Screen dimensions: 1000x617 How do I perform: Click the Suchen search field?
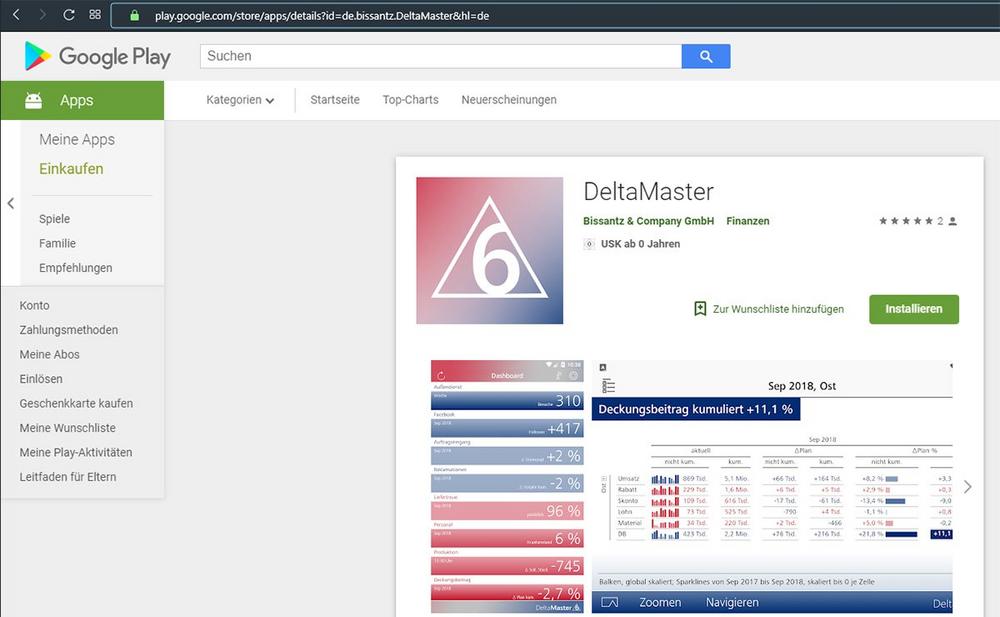[x=441, y=56]
